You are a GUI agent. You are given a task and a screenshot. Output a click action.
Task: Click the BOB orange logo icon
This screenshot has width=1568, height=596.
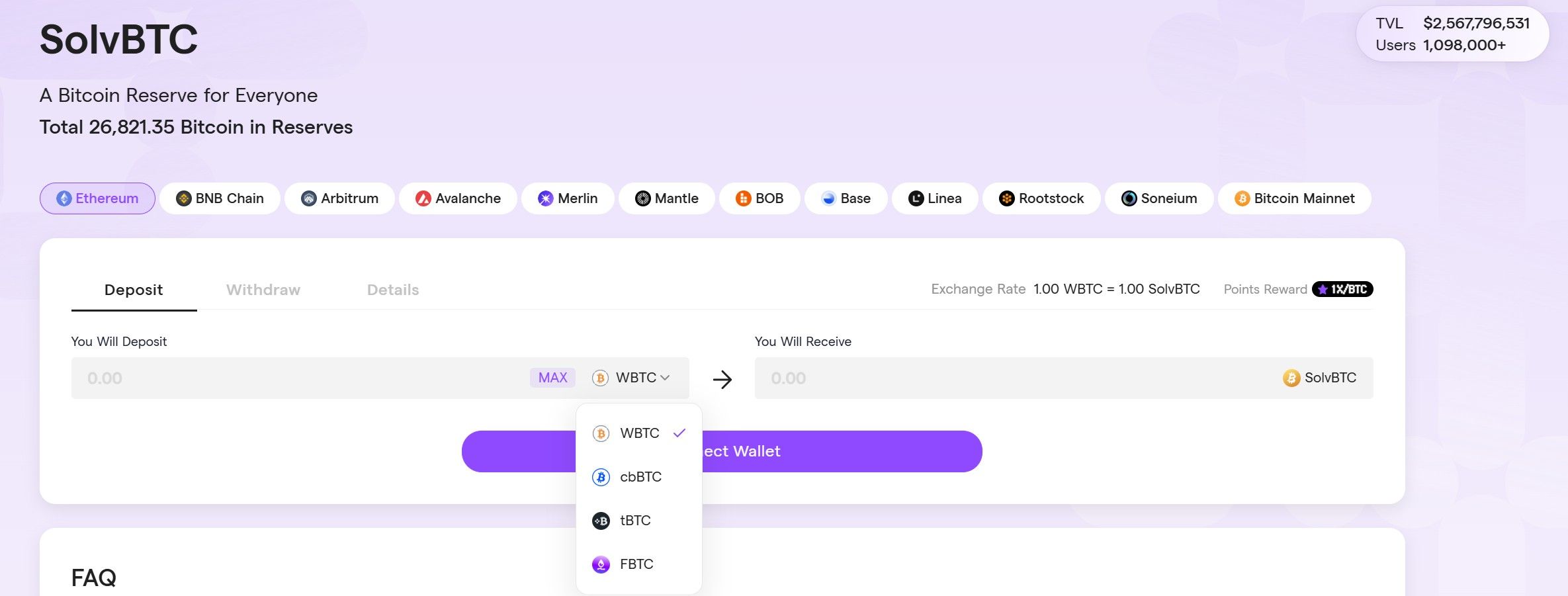click(x=743, y=198)
